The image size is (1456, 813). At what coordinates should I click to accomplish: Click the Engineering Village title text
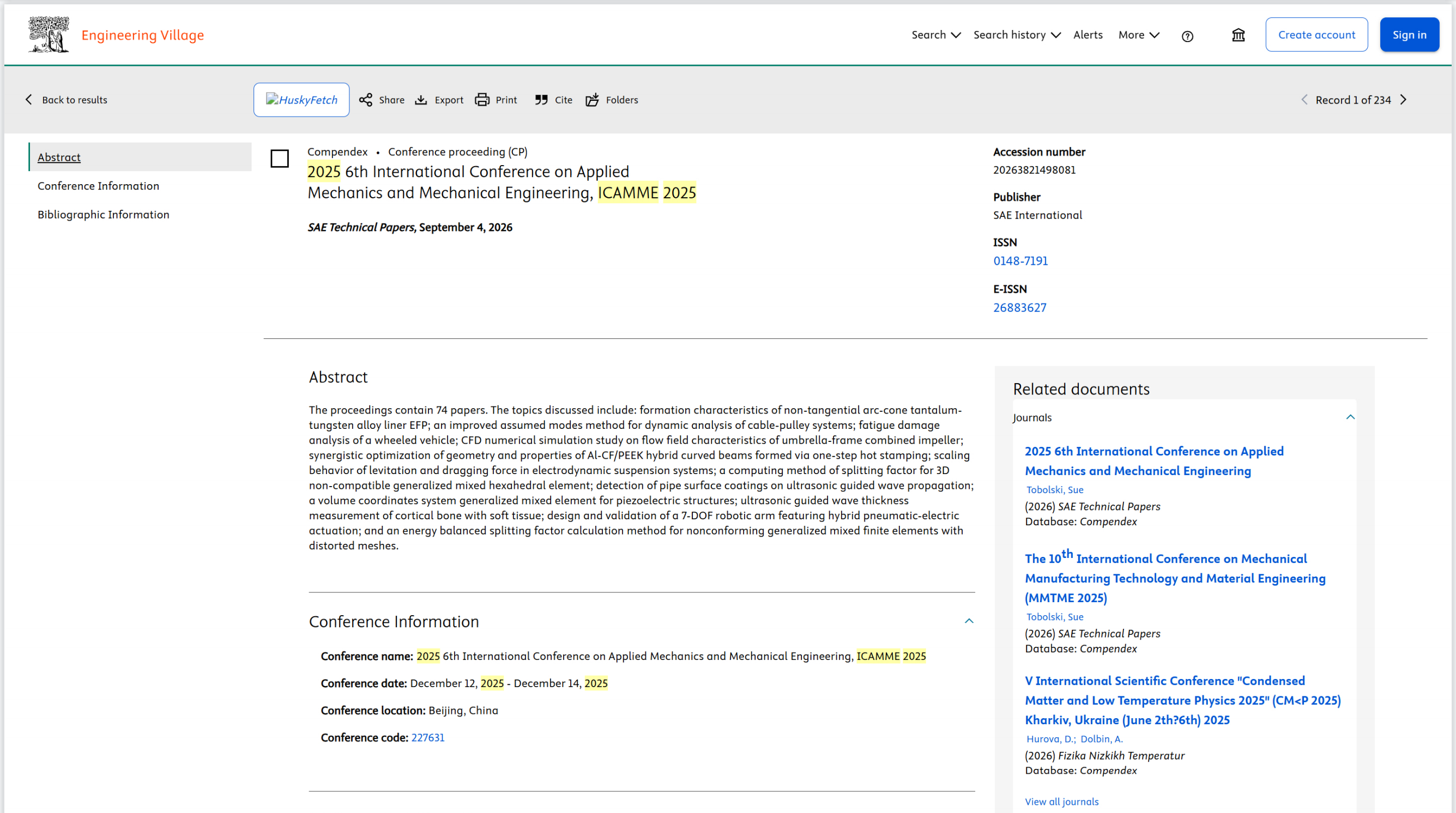pos(142,35)
